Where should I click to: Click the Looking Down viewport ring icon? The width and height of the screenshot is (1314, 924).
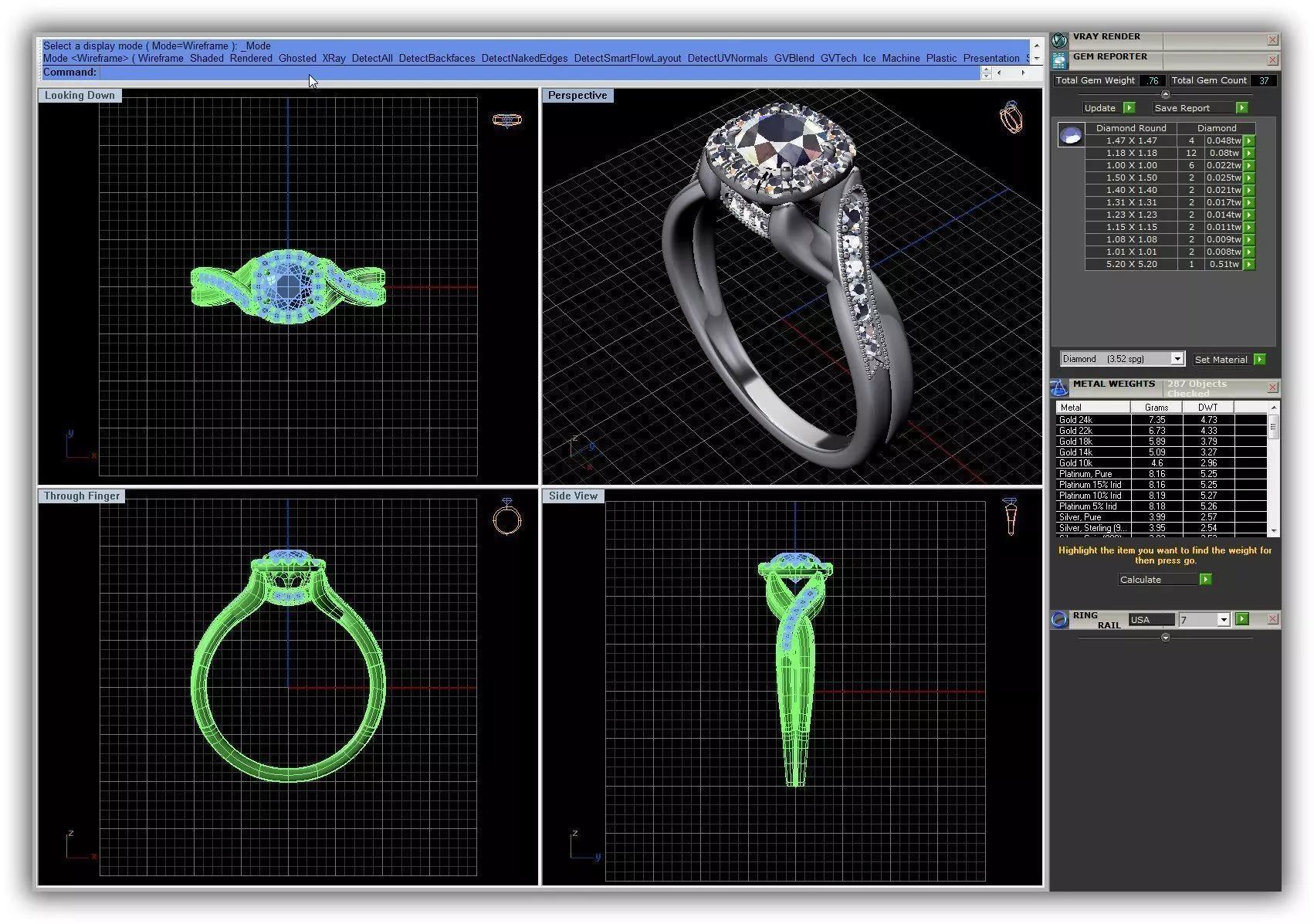506,120
